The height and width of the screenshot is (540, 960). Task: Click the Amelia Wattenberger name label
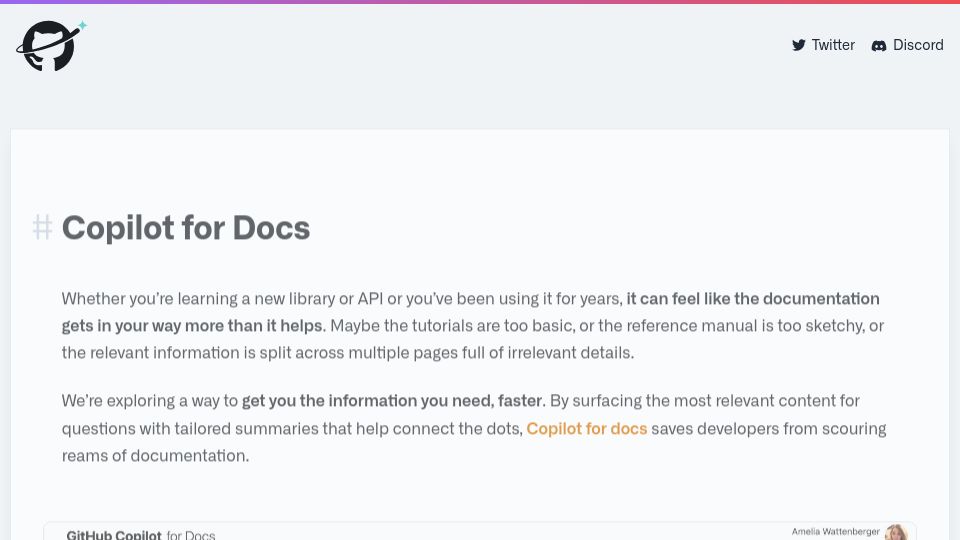835,531
